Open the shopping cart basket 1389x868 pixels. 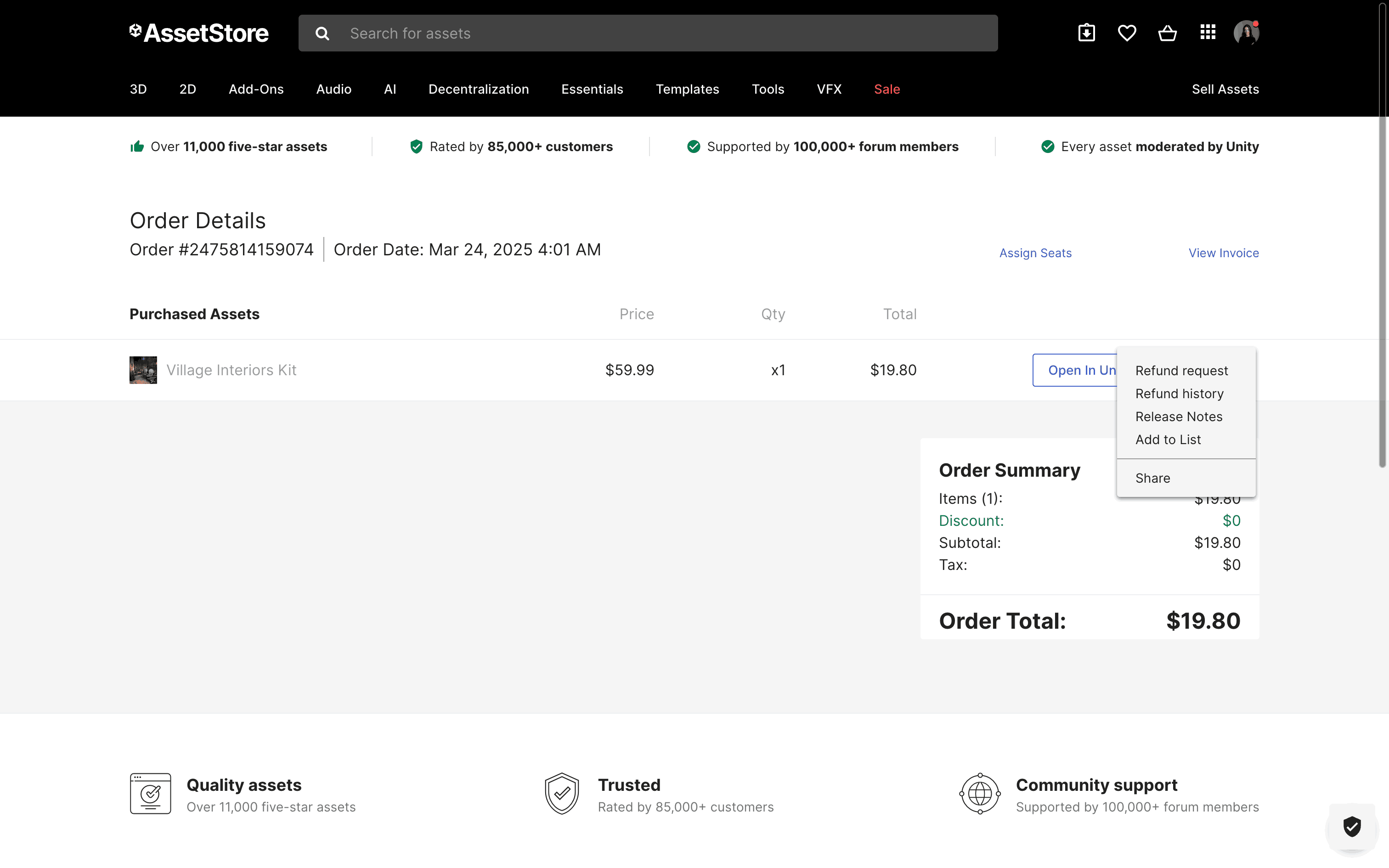pyautogui.click(x=1167, y=33)
